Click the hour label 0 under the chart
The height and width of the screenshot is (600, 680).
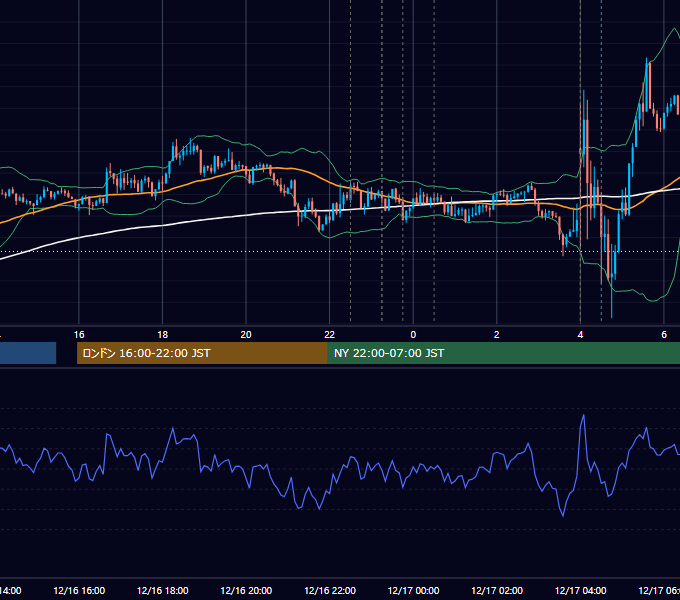pos(413,335)
